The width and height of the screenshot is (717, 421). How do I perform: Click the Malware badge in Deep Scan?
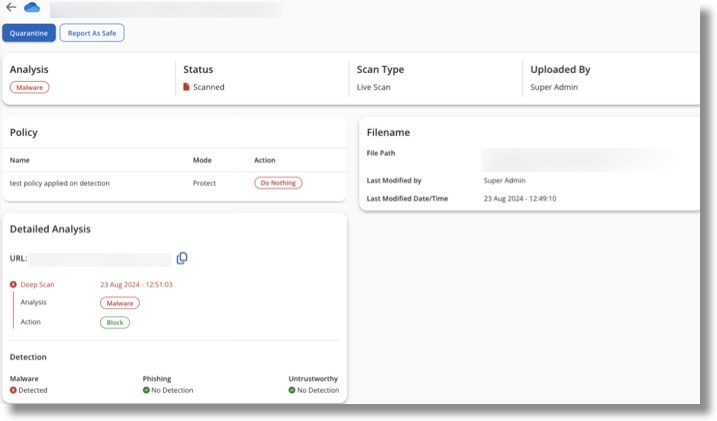pos(119,302)
